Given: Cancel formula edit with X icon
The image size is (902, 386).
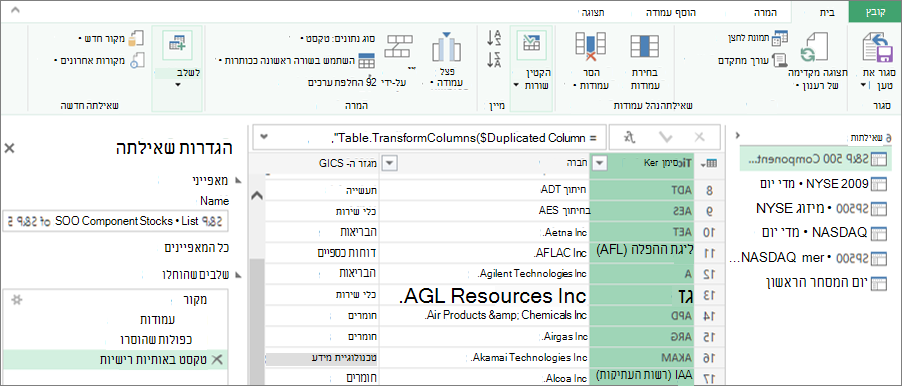Looking at the screenshot, I should click(699, 137).
